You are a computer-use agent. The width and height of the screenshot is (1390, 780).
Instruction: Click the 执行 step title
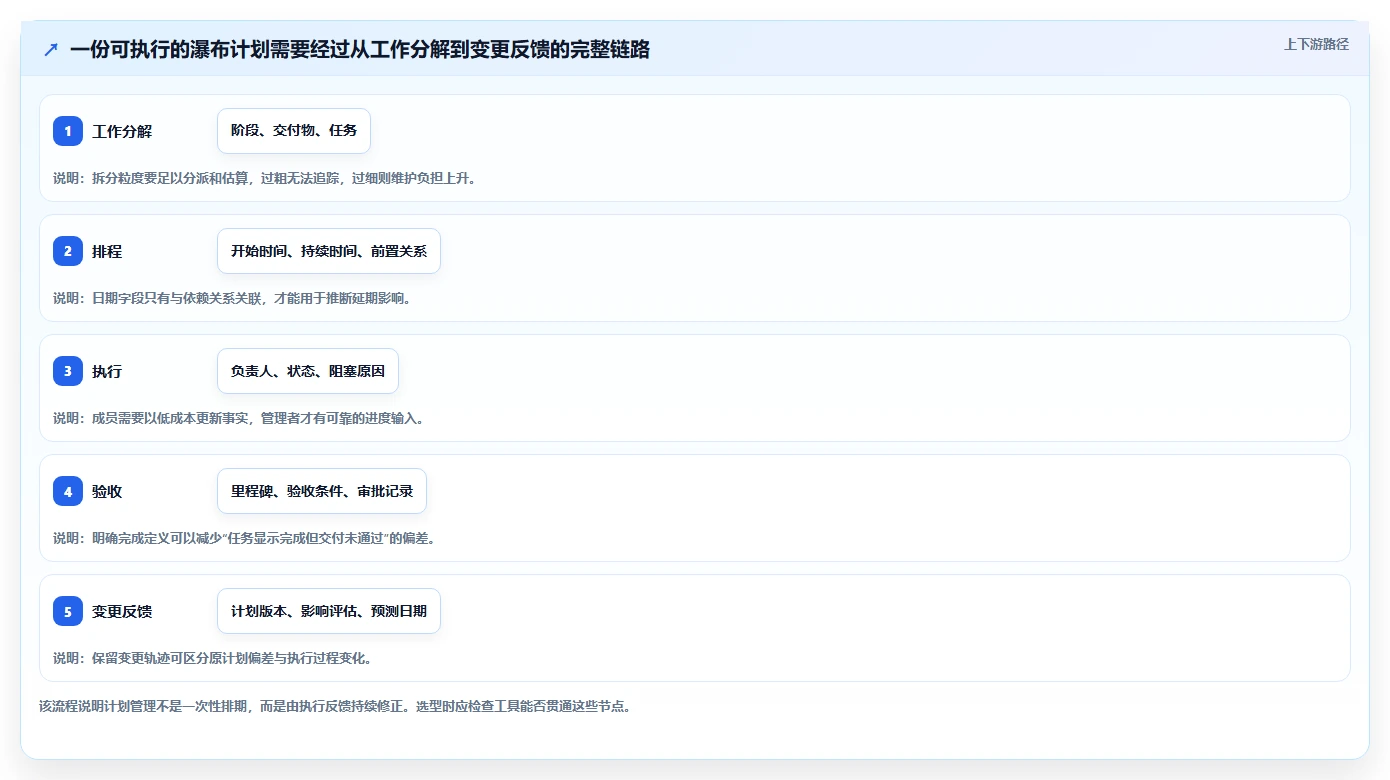point(107,371)
